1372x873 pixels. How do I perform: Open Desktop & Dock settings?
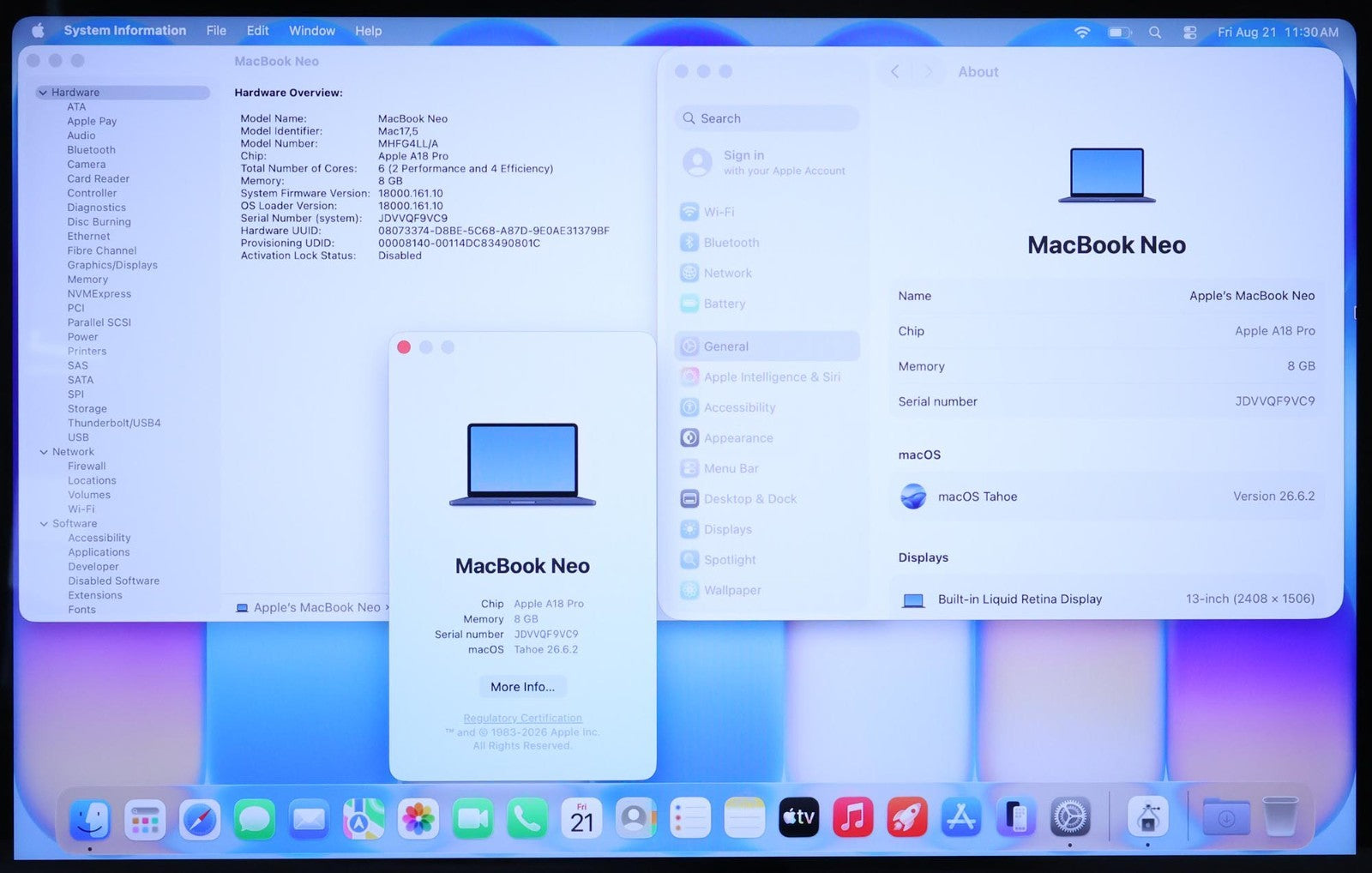(x=767, y=499)
